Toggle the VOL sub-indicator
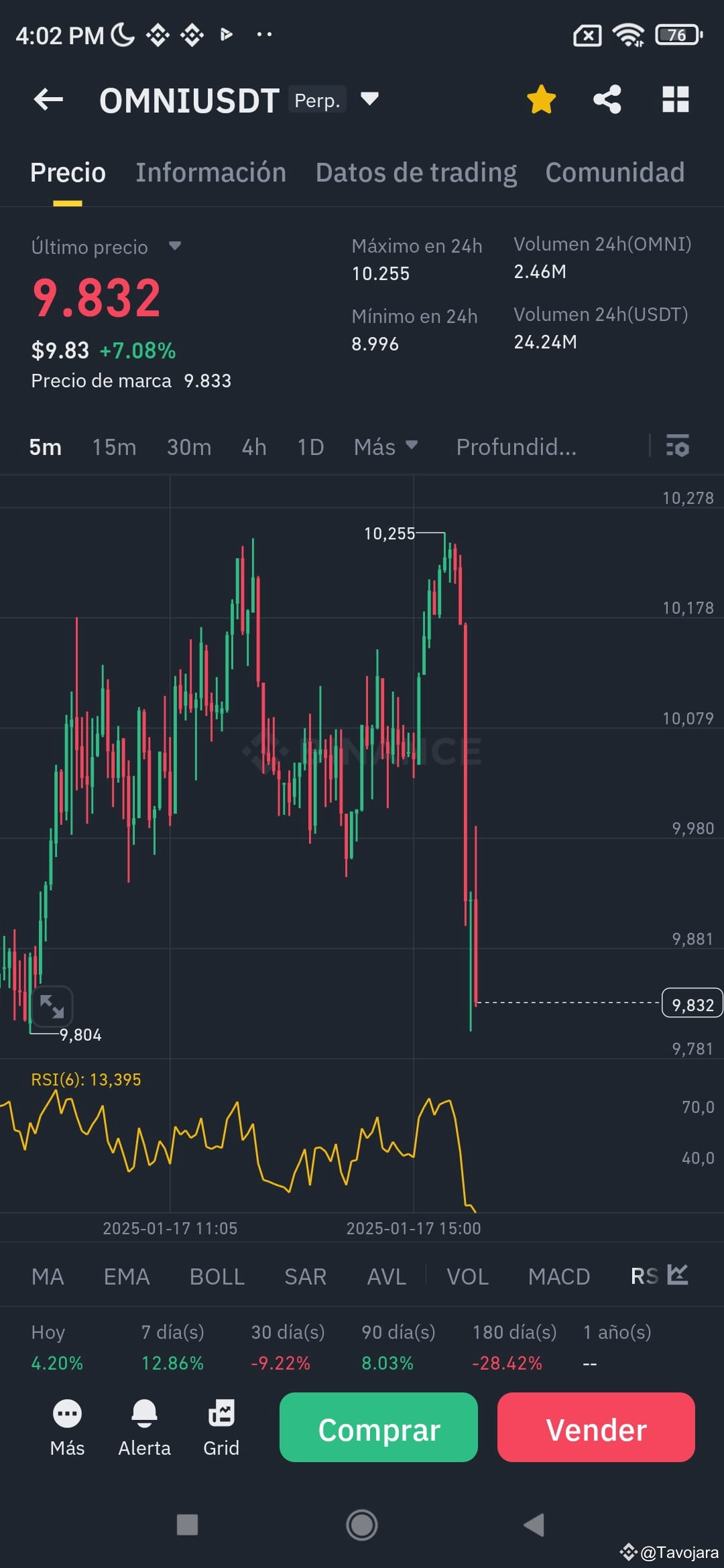The image size is (724, 1568). click(468, 1277)
